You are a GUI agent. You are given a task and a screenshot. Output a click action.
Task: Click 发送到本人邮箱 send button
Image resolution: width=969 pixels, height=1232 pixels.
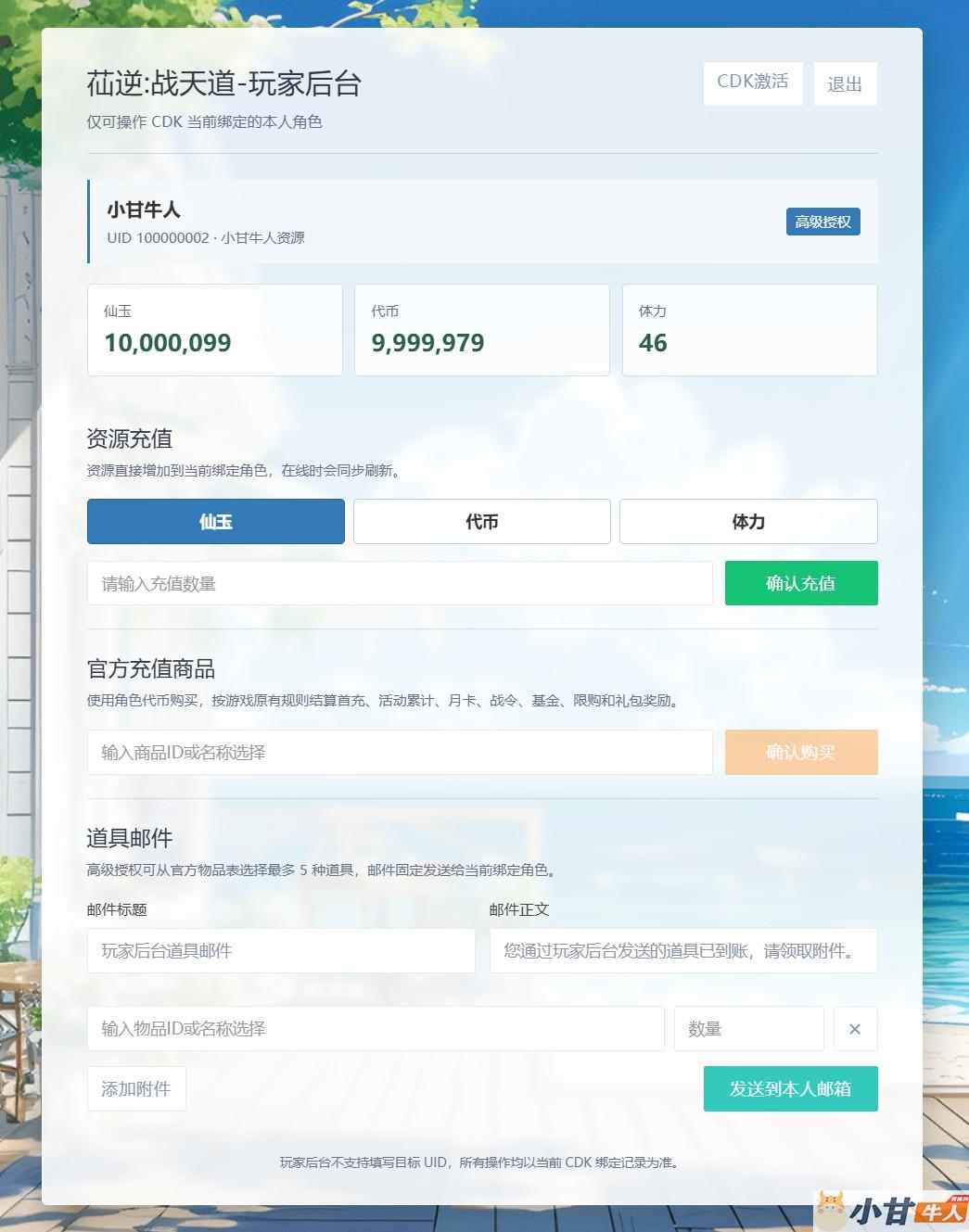[x=790, y=1088]
